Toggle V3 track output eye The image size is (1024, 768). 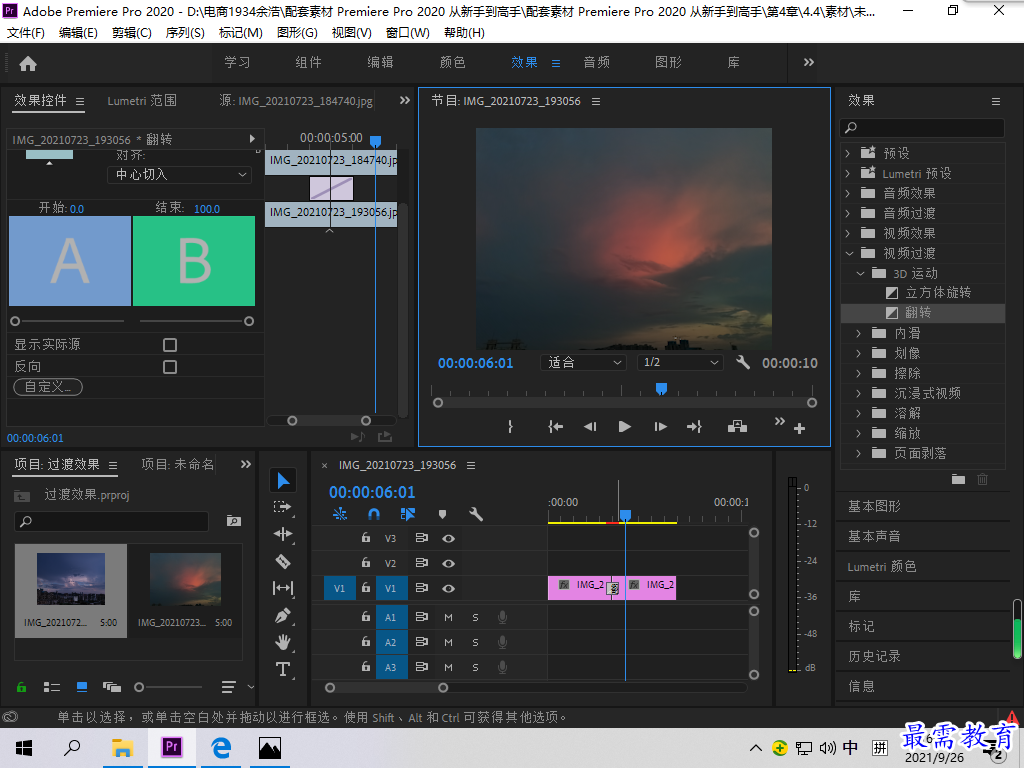(x=448, y=539)
